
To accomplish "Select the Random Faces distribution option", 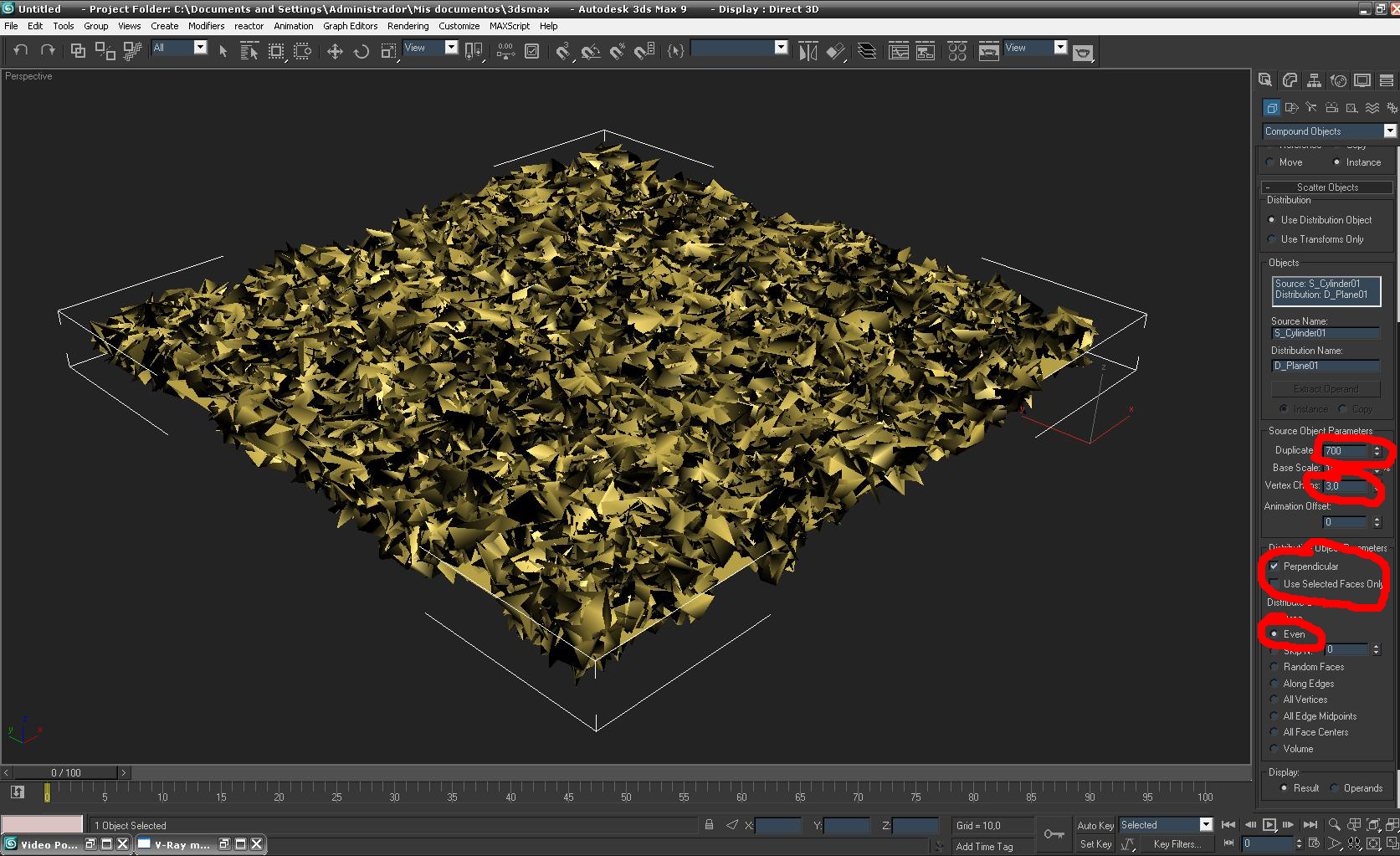I will [1307, 667].
